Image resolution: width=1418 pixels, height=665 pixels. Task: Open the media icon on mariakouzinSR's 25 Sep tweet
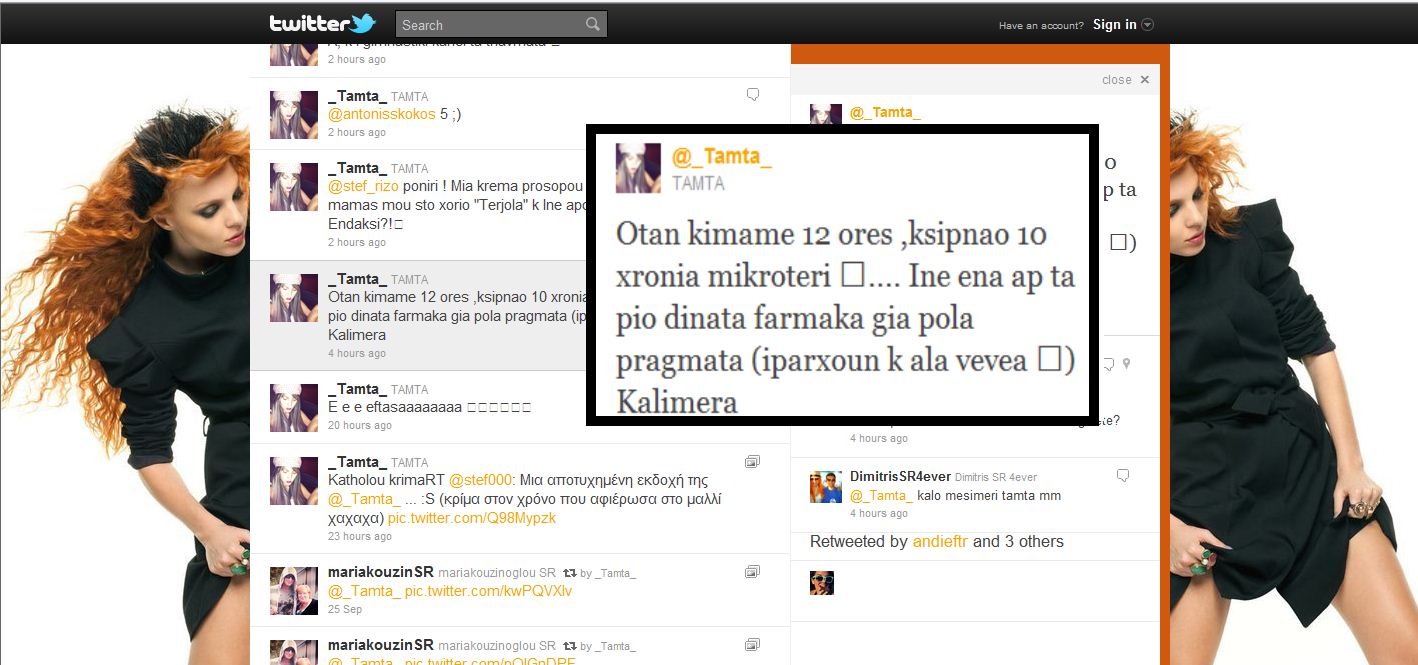tap(753, 571)
